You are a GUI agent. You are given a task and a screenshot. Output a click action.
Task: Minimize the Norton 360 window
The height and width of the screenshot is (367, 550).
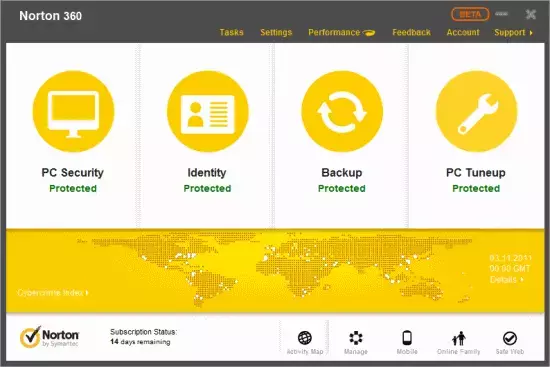[502, 14]
